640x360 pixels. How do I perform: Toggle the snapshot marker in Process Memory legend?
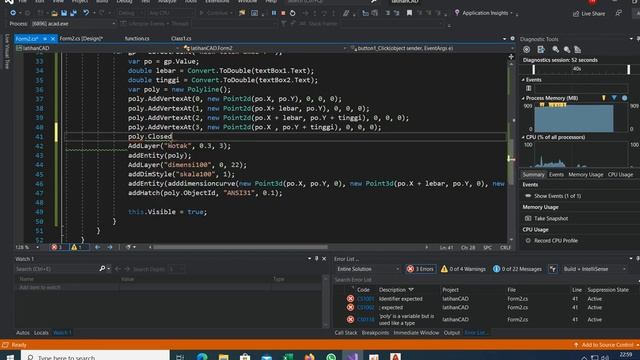point(614,98)
